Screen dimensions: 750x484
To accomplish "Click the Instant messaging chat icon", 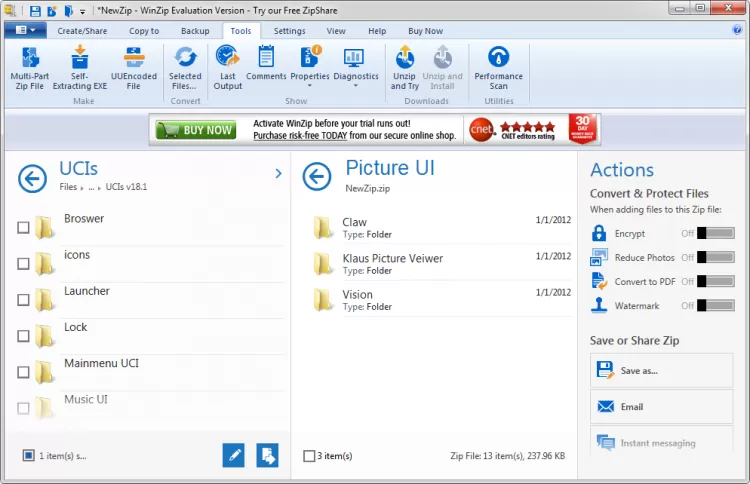I will click(x=606, y=442).
